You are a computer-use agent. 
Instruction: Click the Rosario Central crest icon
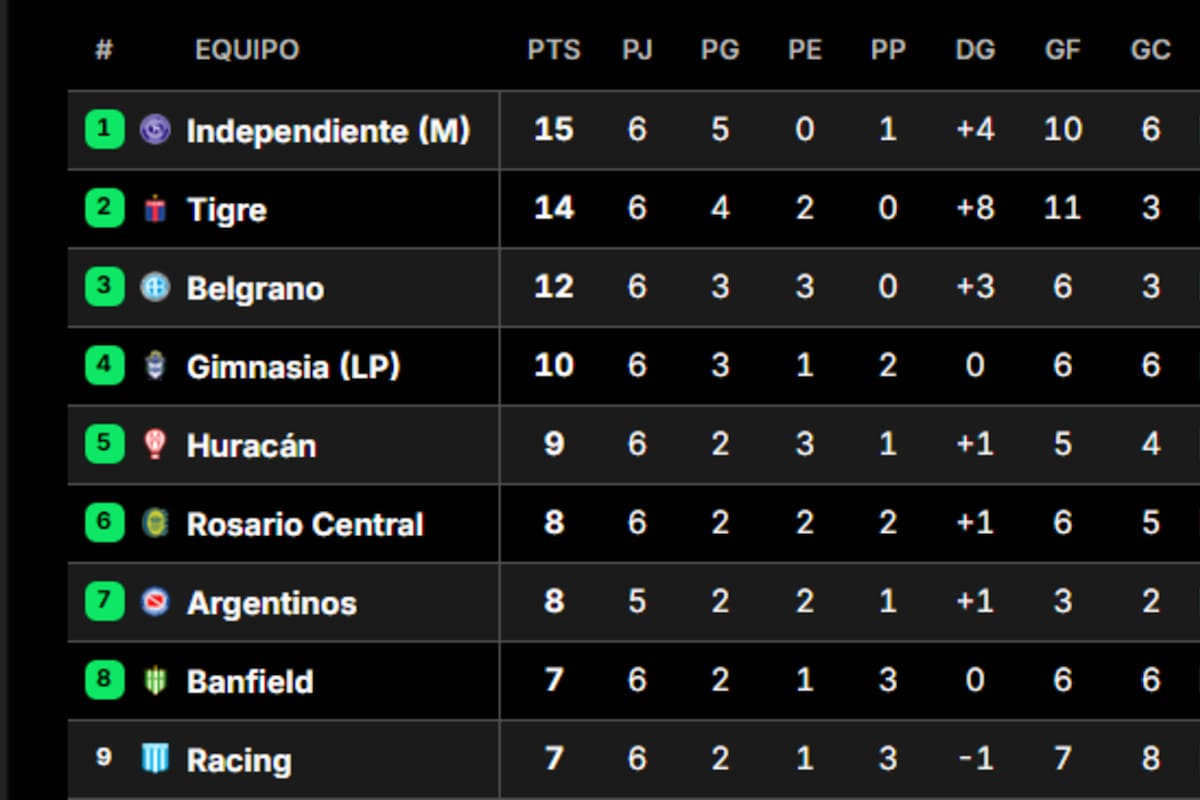[155, 523]
